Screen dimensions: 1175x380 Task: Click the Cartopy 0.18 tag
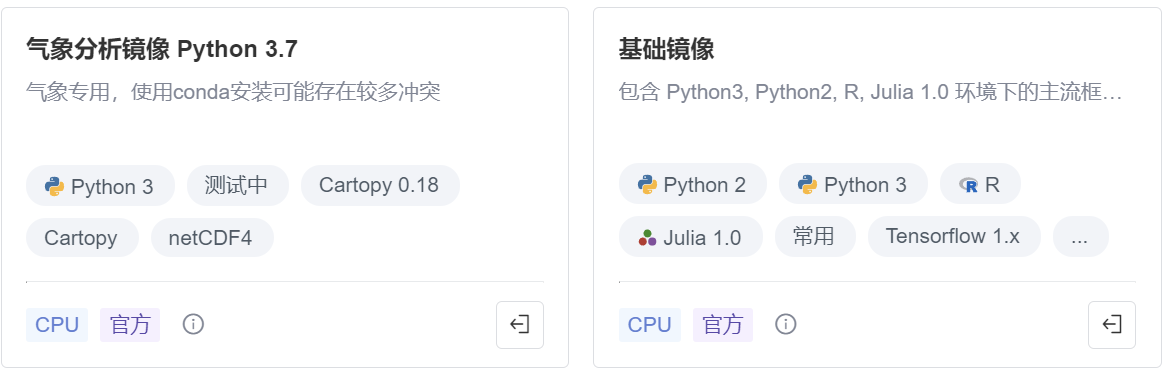coord(380,186)
